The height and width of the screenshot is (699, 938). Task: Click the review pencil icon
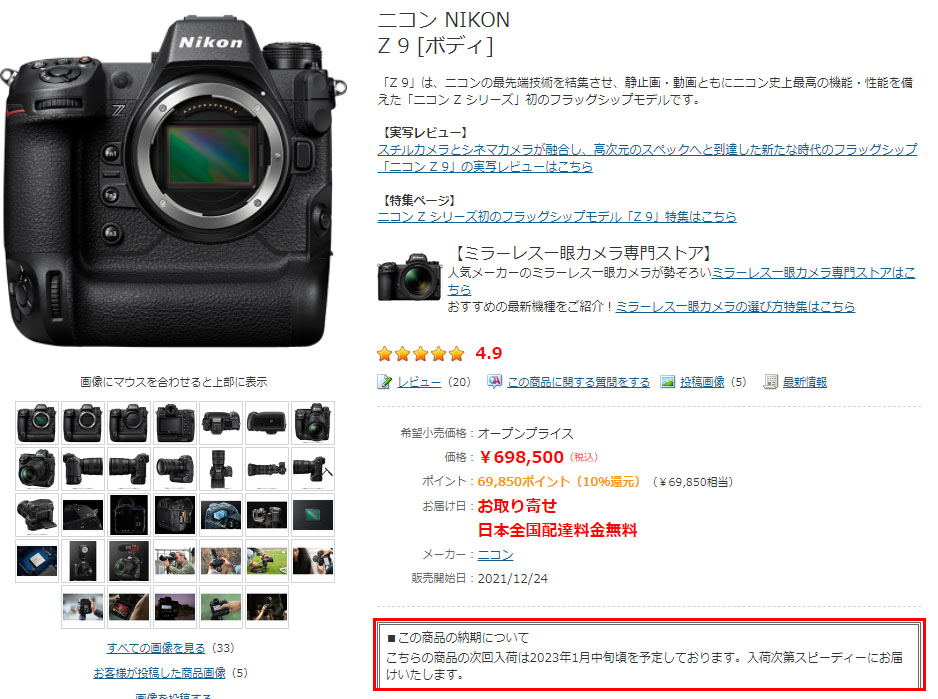tap(384, 382)
